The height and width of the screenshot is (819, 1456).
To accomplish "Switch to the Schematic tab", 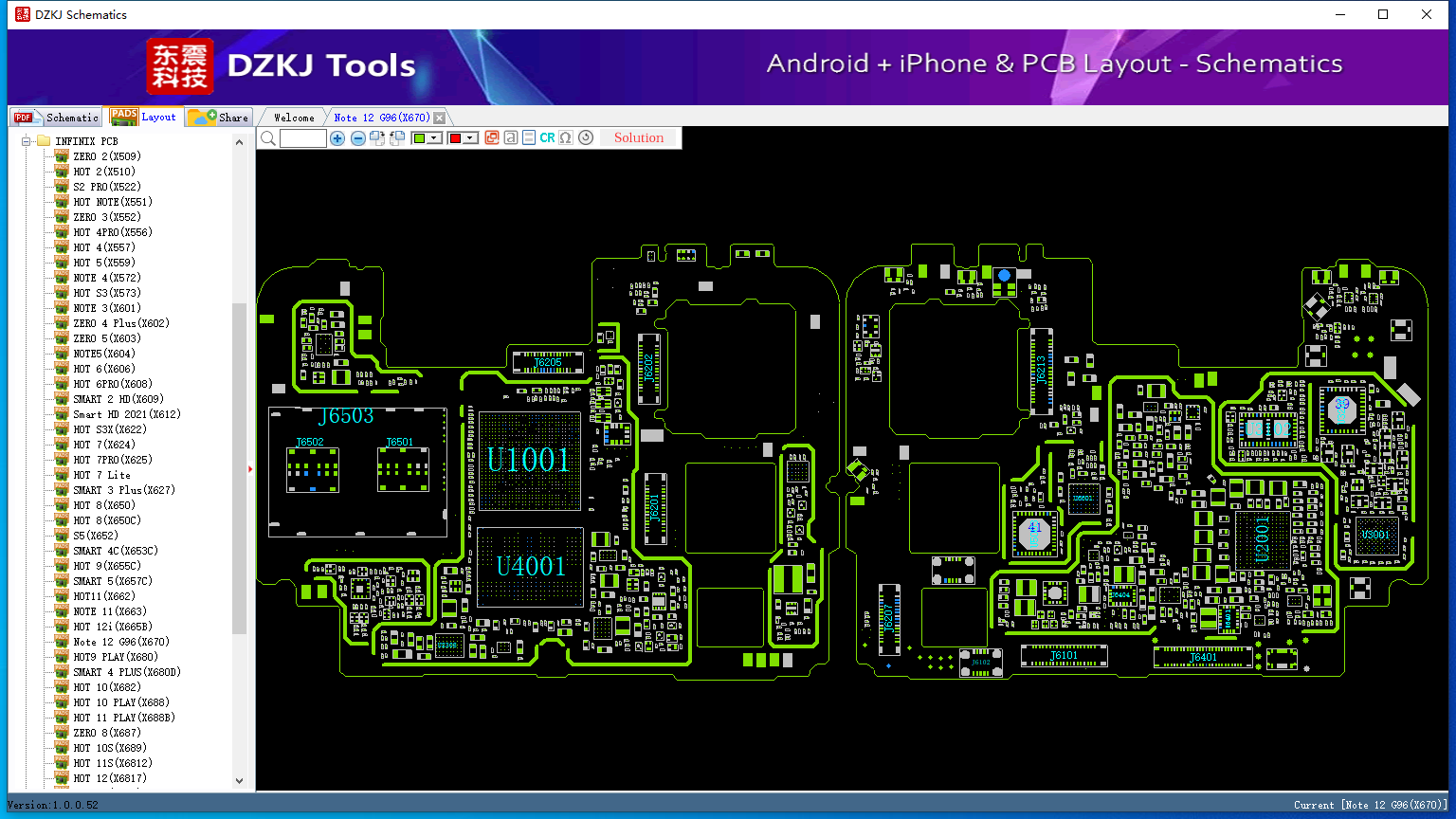I will tap(56, 118).
